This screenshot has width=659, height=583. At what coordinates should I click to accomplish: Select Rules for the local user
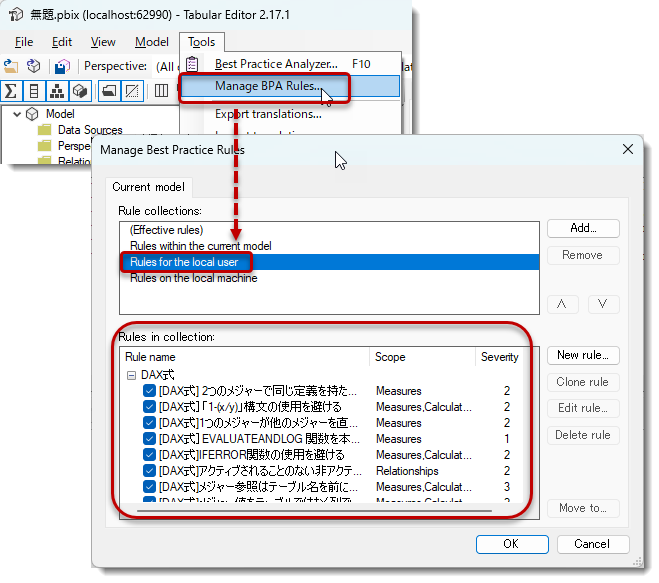329,262
